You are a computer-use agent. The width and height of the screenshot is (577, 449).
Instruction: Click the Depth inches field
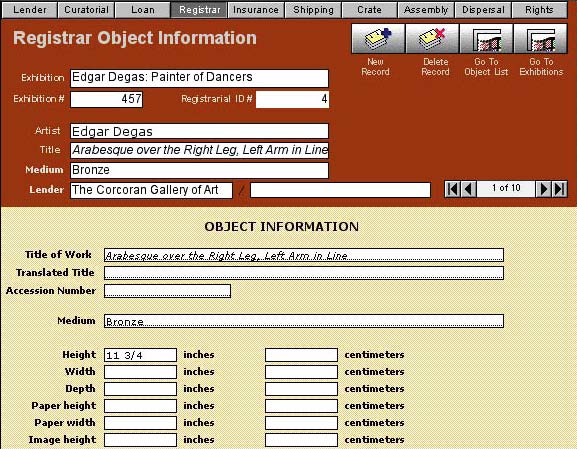140,389
